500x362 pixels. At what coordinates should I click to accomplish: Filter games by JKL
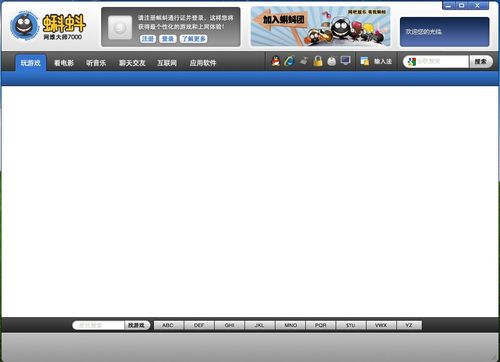click(x=260, y=325)
